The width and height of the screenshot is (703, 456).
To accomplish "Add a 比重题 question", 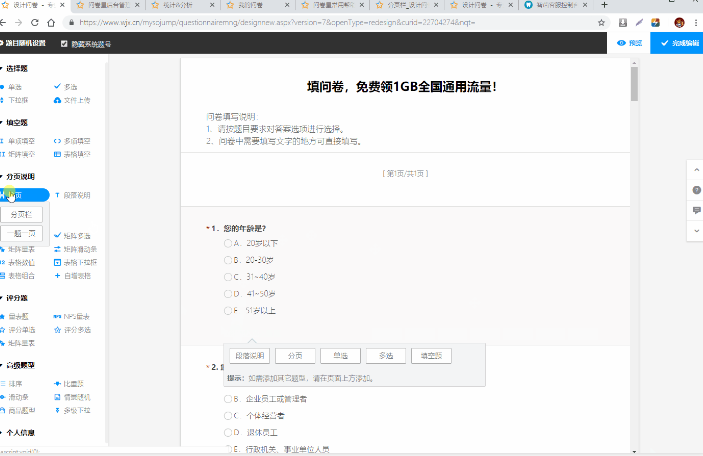I will click(x=69, y=384).
